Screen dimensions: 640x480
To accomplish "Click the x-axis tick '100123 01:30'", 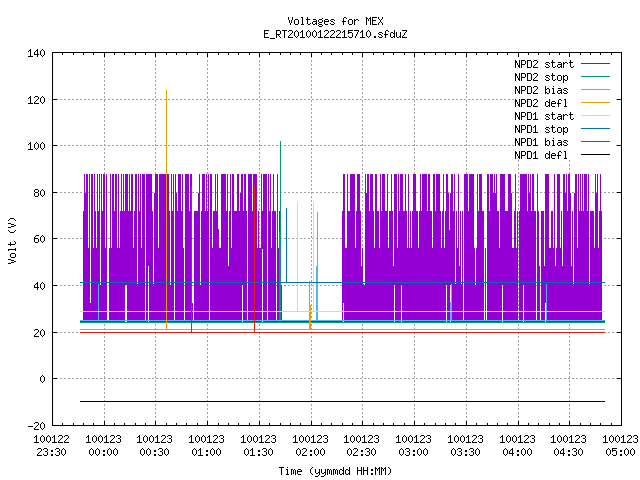I will tap(258, 446).
